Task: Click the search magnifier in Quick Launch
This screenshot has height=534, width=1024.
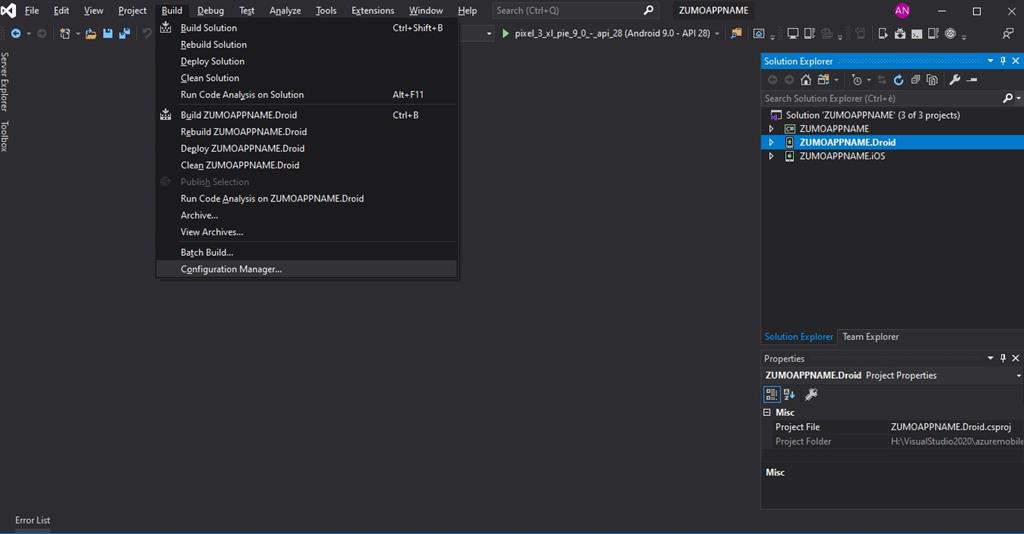Action: coord(648,10)
